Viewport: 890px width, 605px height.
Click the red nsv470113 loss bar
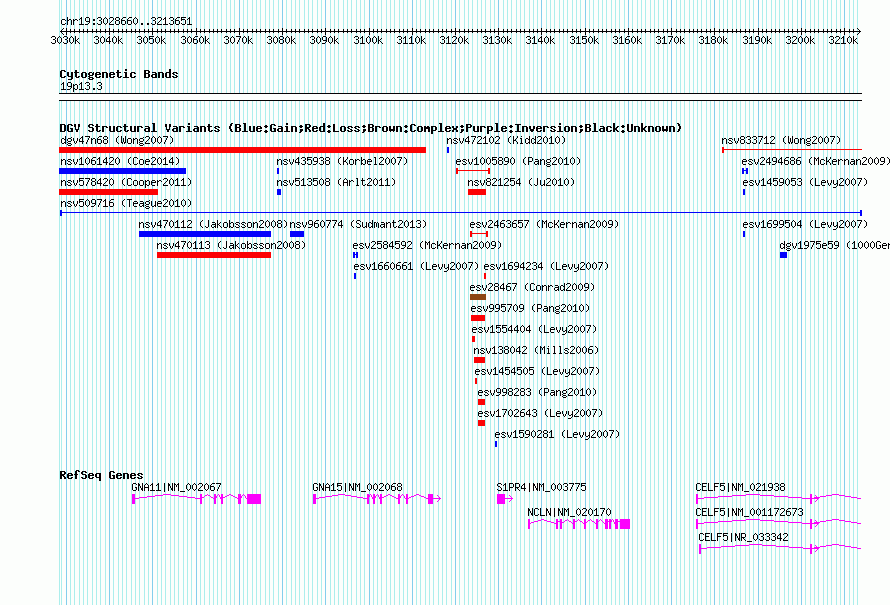[x=214, y=255]
